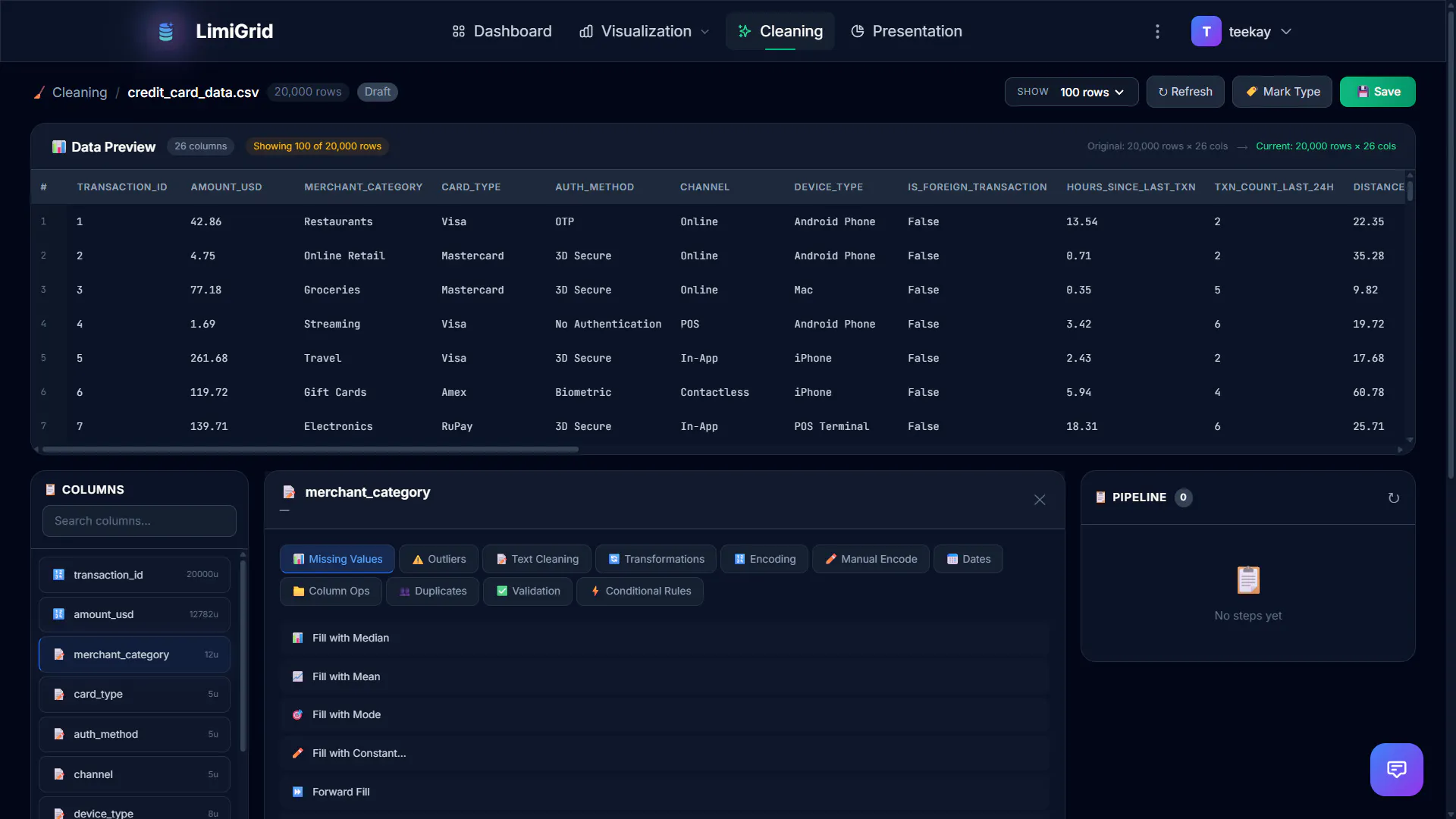This screenshot has width=1456, height=819.
Task: Reset the pipeline with the refresh icon
Action: (x=1393, y=497)
